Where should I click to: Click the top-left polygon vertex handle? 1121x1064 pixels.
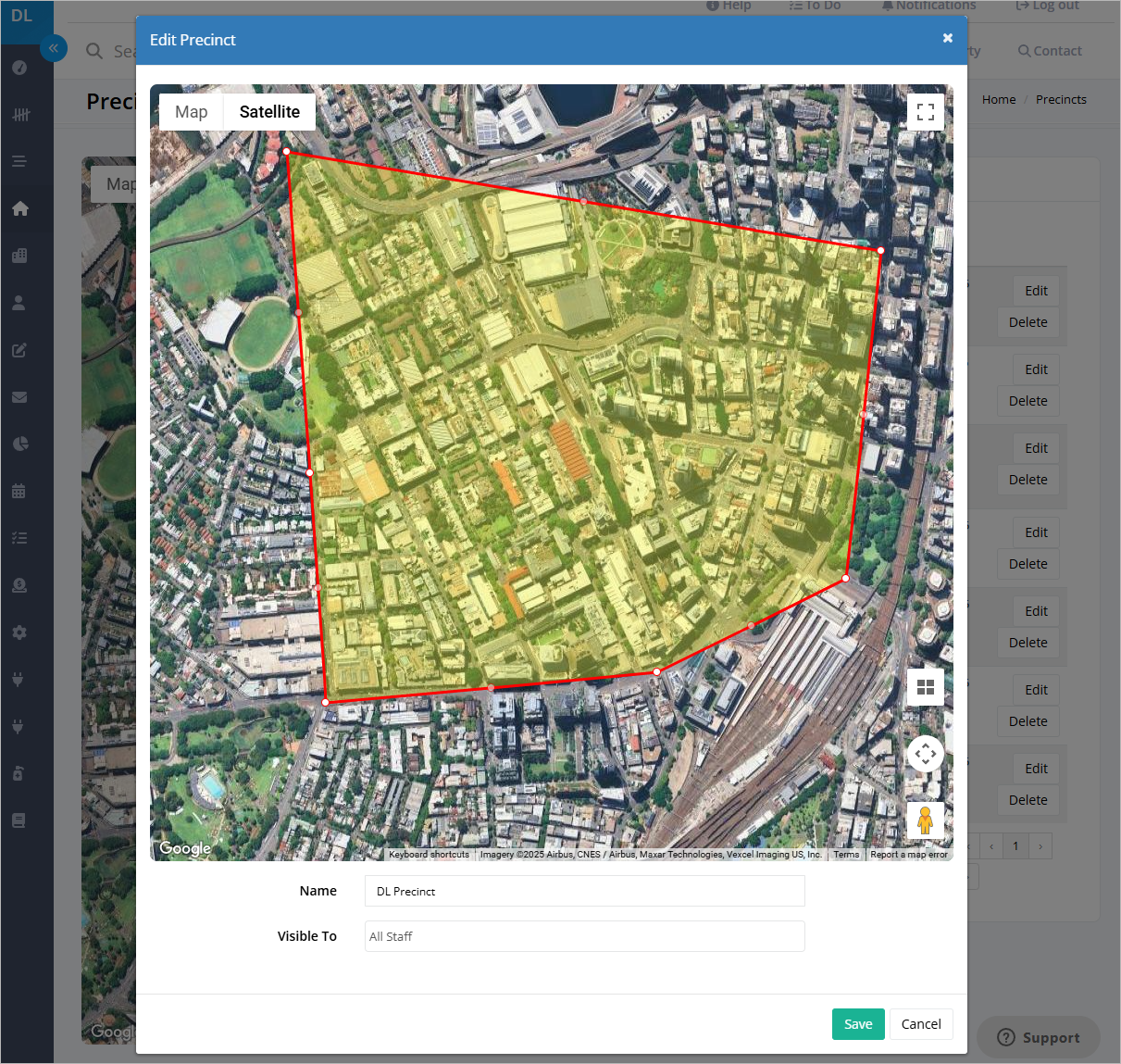pos(287,151)
